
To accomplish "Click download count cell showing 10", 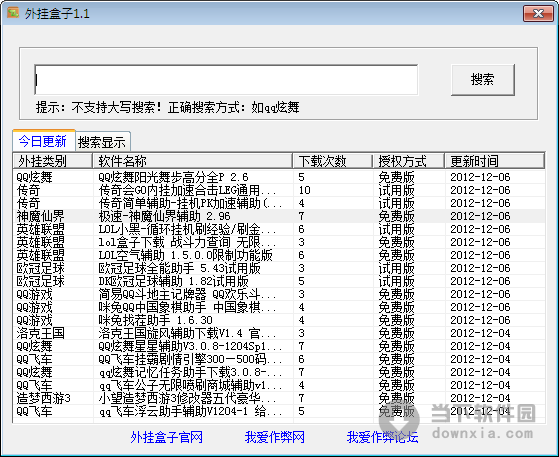I will click(x=305, y=190).
